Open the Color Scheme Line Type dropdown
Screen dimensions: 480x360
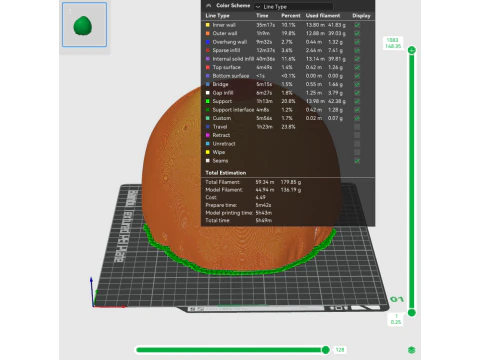pos(293,6)
